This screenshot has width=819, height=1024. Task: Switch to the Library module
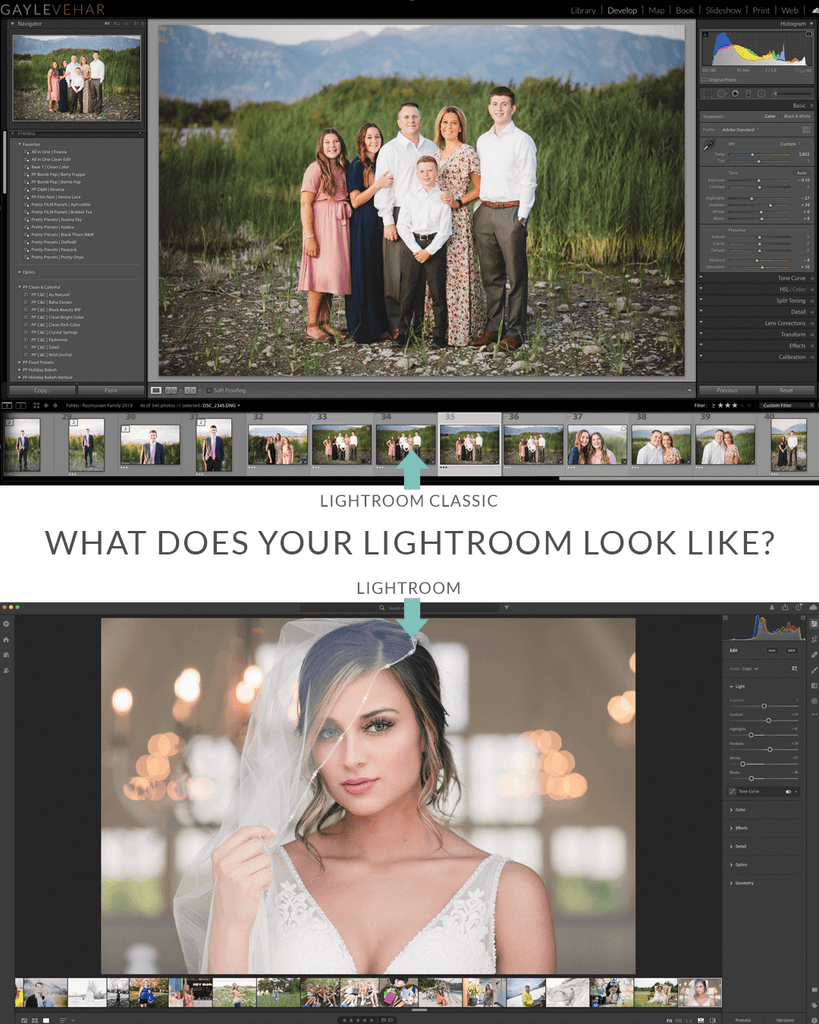[583, 10]
